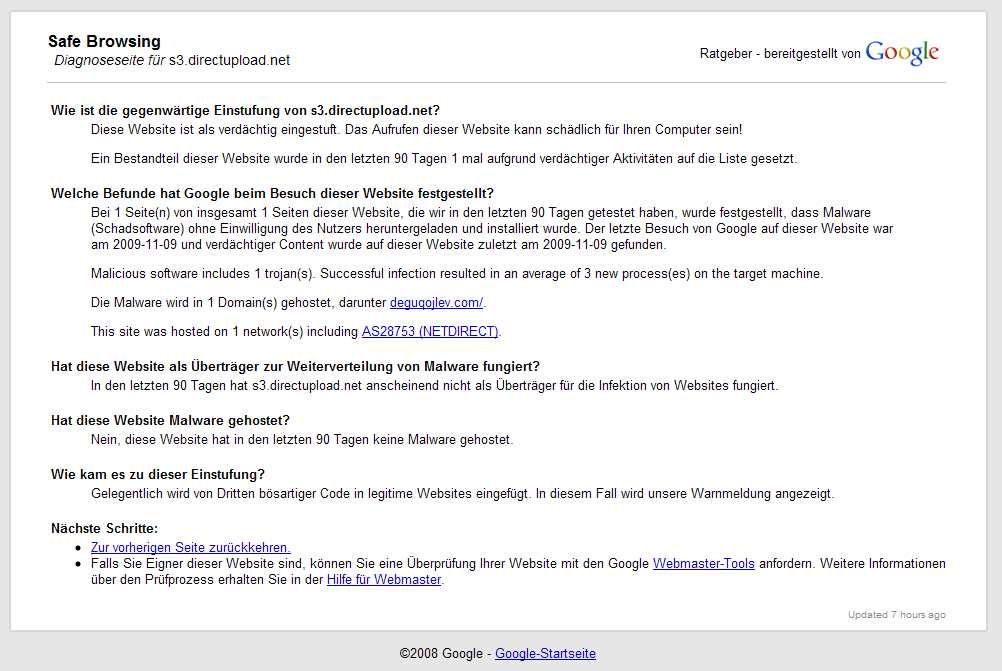
Task: Click the text 'Die Malware wird in 1 Domain(s) gehostet, darunter'
Action: (238, 302)
